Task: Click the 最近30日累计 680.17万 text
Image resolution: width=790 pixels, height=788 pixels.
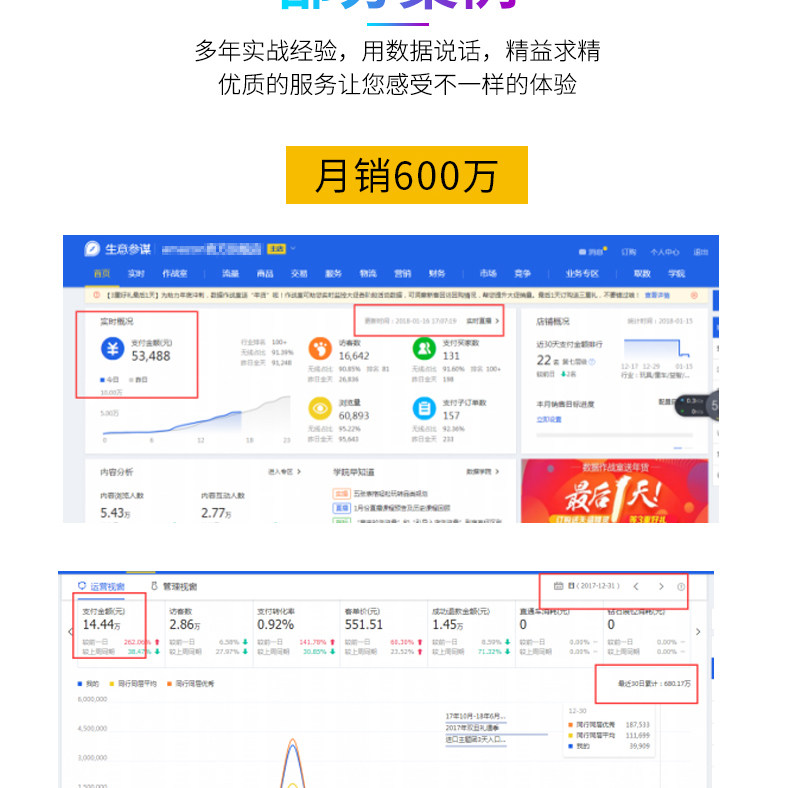Action: point(654,684)
